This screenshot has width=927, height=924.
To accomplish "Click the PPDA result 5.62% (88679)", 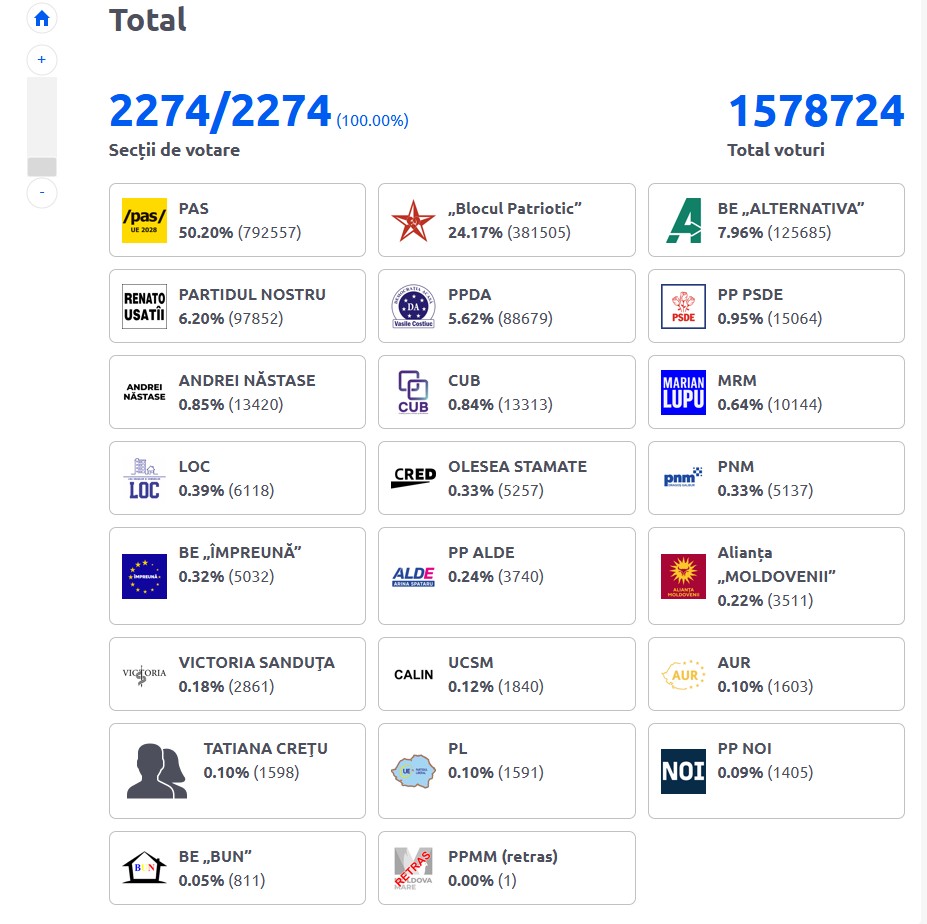I will click(x=500, y=319).
